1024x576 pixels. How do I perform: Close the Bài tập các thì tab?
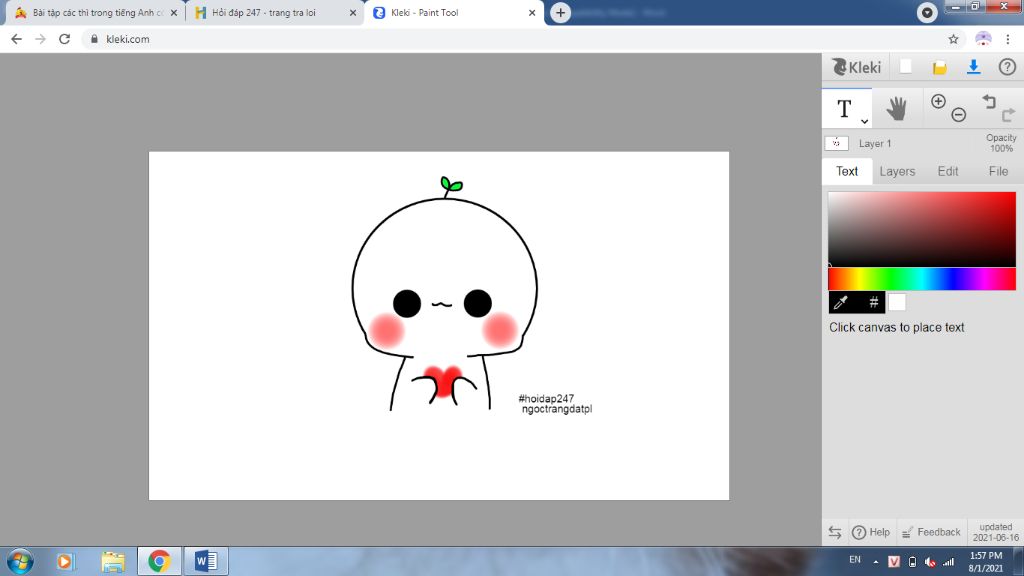(174, 12)
